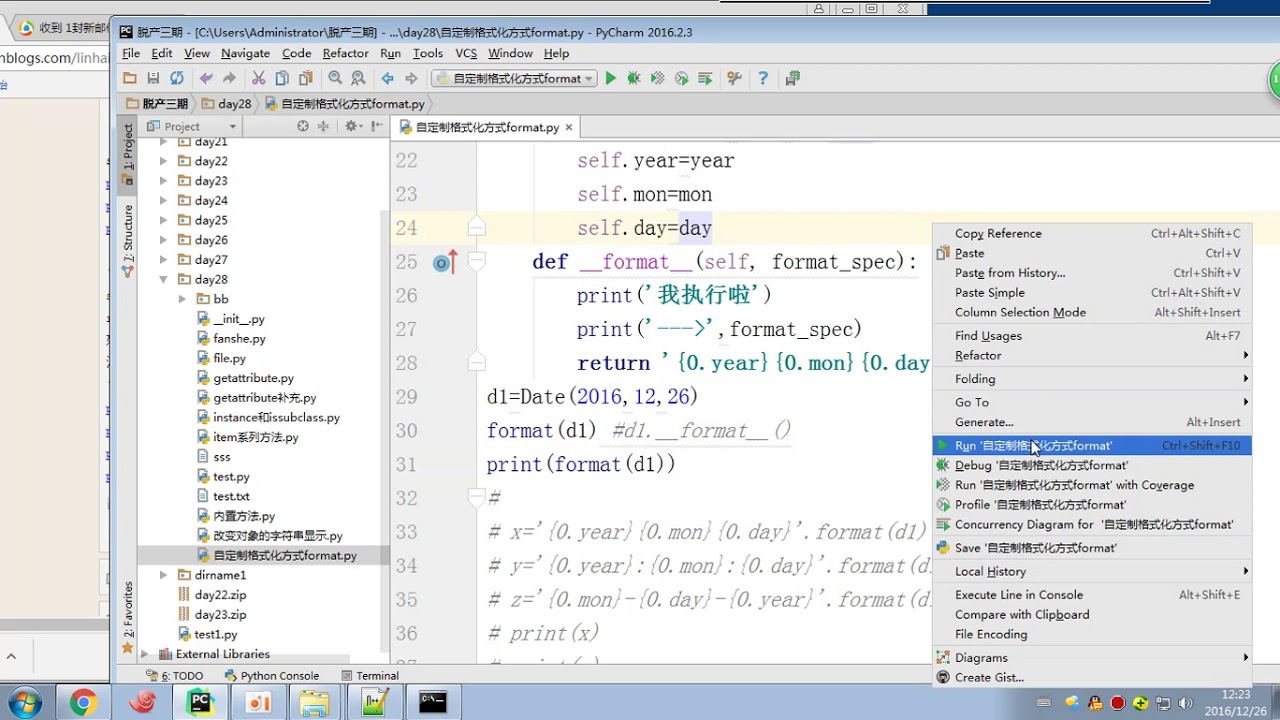
Task: Click the Debug bug toolbar icon
Action: (x=634, y=78)
